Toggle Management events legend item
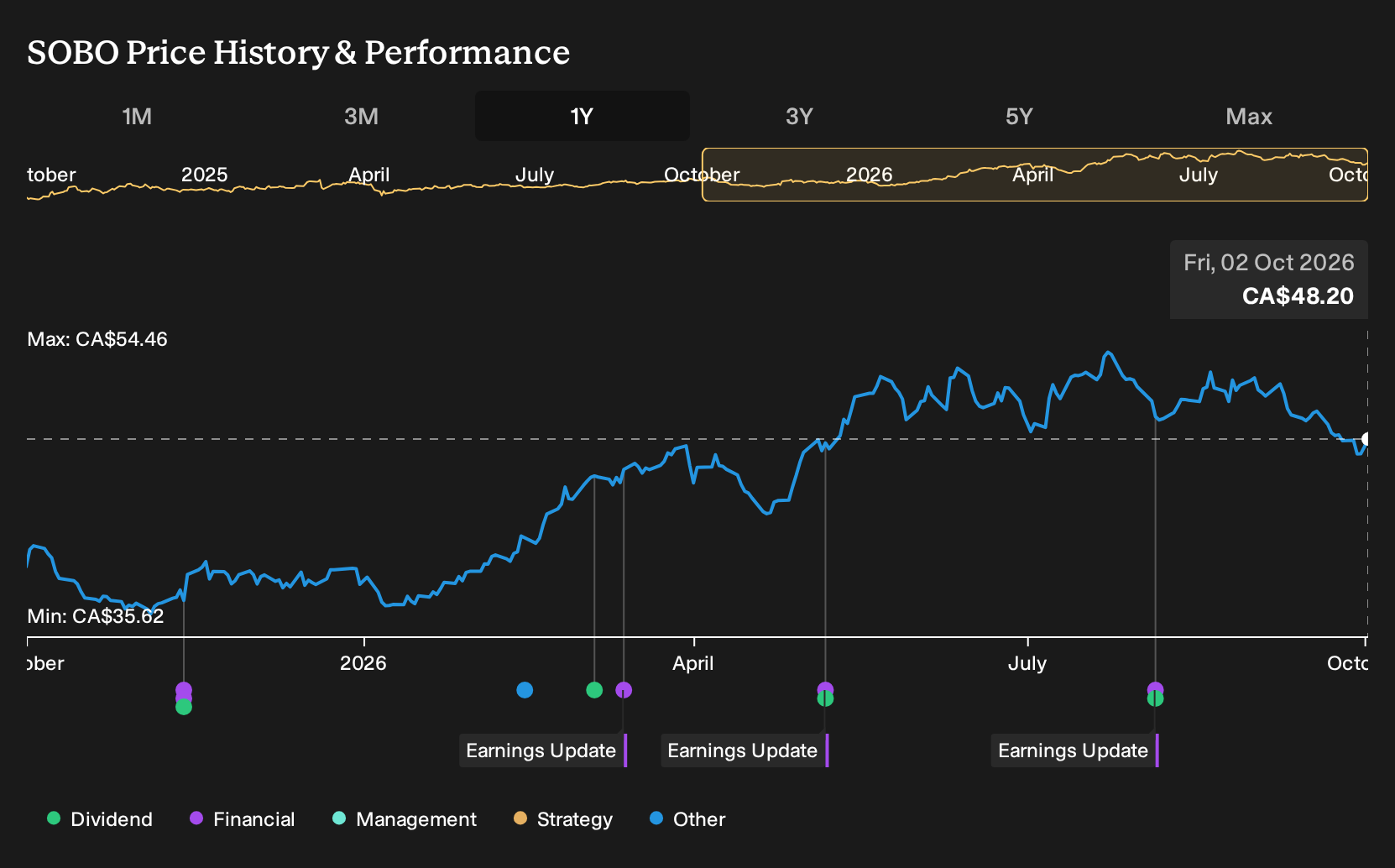 (405, 819)
